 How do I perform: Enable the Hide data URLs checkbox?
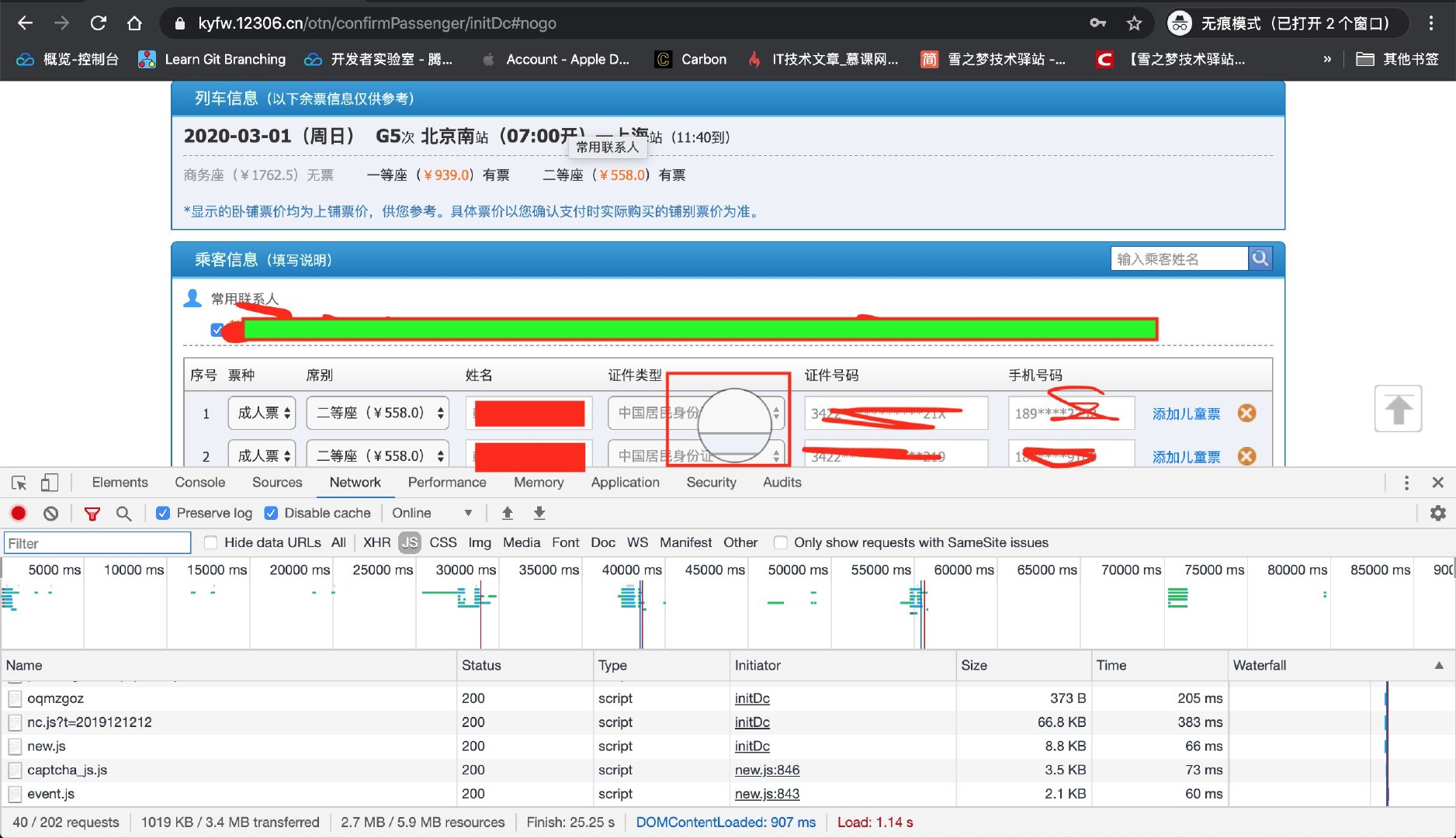(x=210, y=542)
